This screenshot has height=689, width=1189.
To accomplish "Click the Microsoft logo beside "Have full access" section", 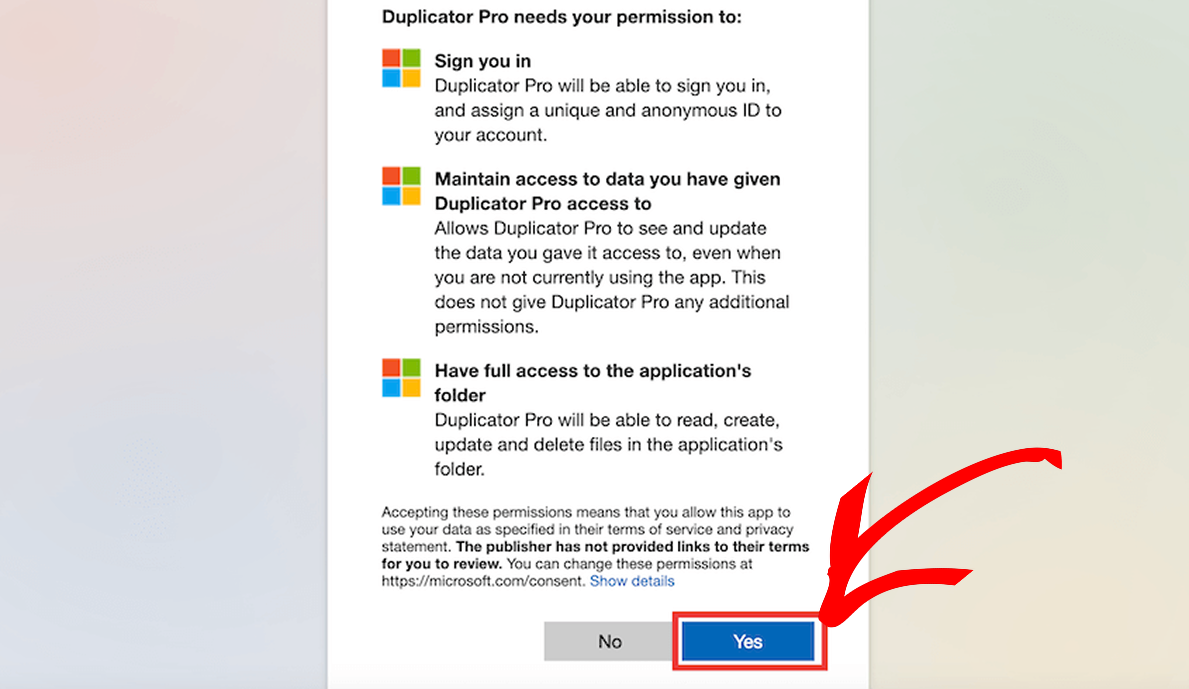I will tap(401, 377).
